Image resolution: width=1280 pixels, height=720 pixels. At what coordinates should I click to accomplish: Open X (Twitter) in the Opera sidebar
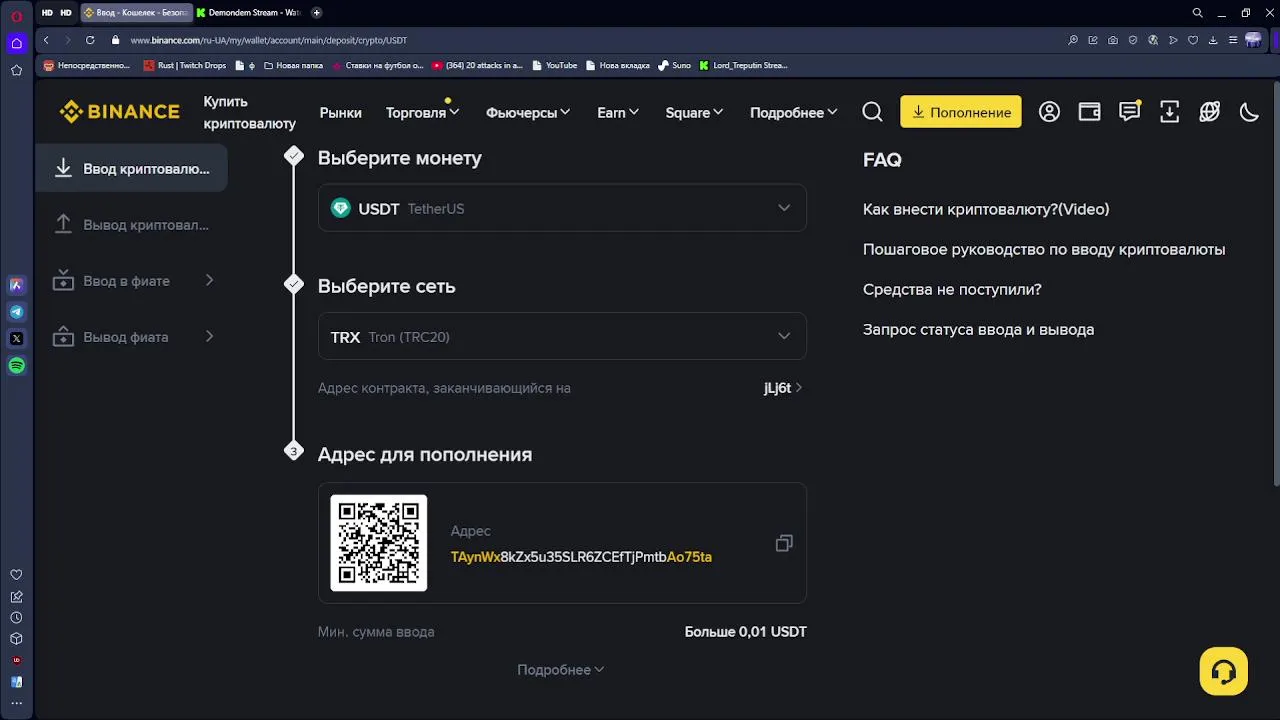tap(16, 339)
